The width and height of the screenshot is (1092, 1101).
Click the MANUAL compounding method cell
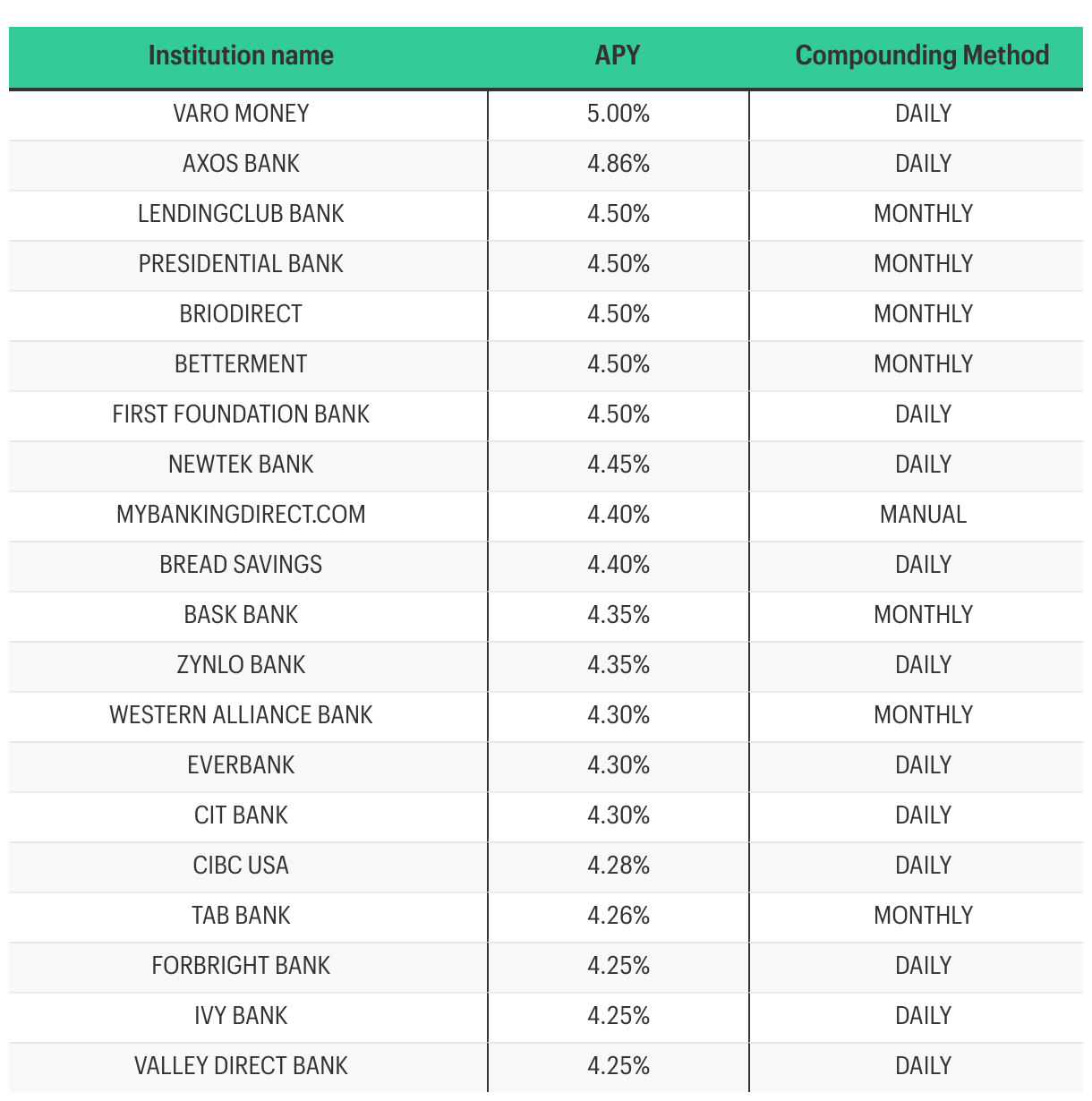pyautogui.click(x=923, y=515)
